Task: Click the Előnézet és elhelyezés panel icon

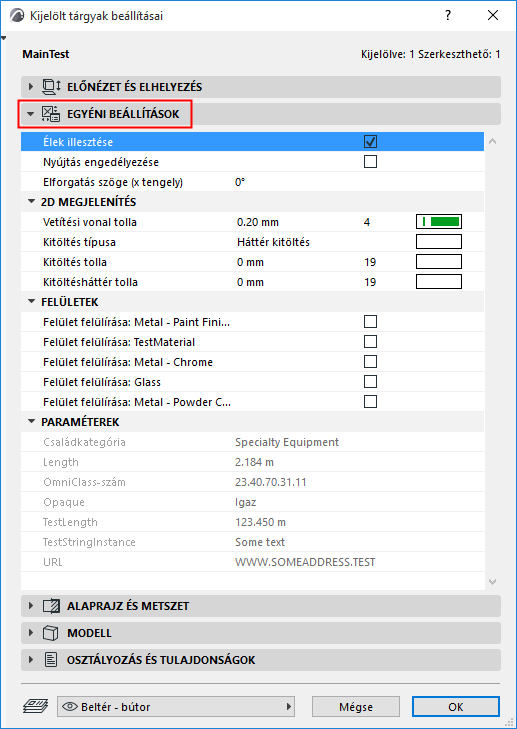Action: (x=52, y=86)
